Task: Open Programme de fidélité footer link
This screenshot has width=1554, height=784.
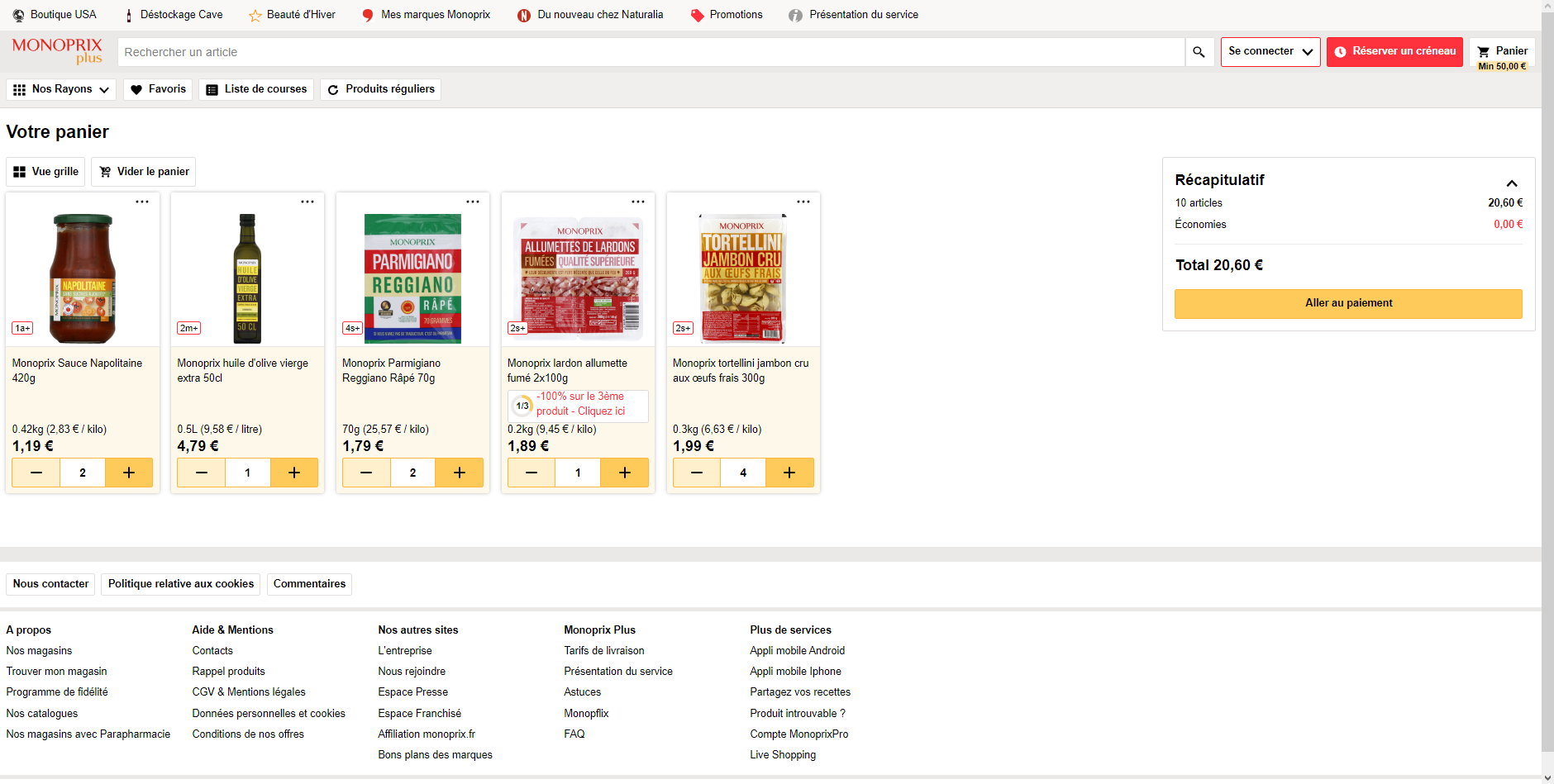Action: coord(57,692)
